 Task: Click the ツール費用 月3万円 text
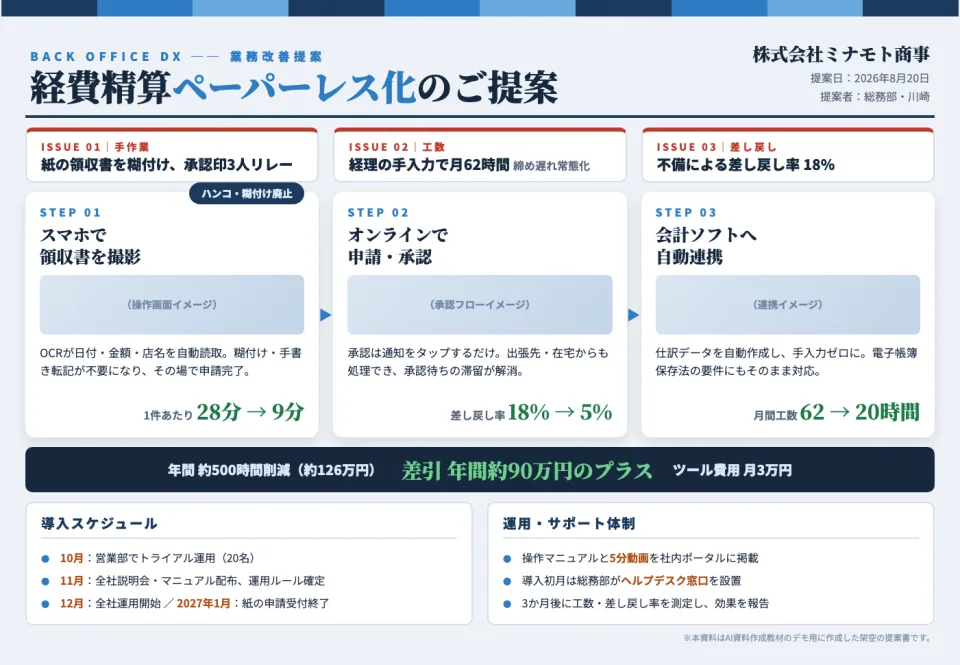[x=732, y=470]
